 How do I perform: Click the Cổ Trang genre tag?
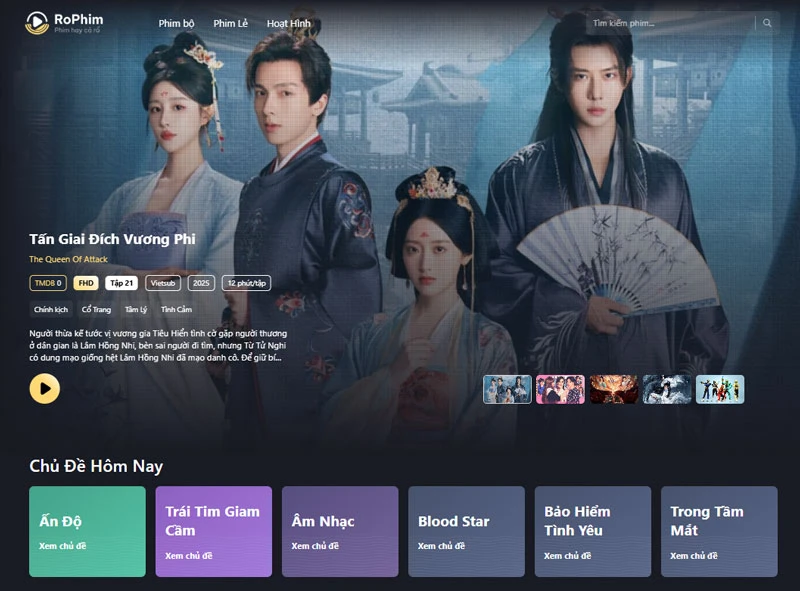(96, 309)
